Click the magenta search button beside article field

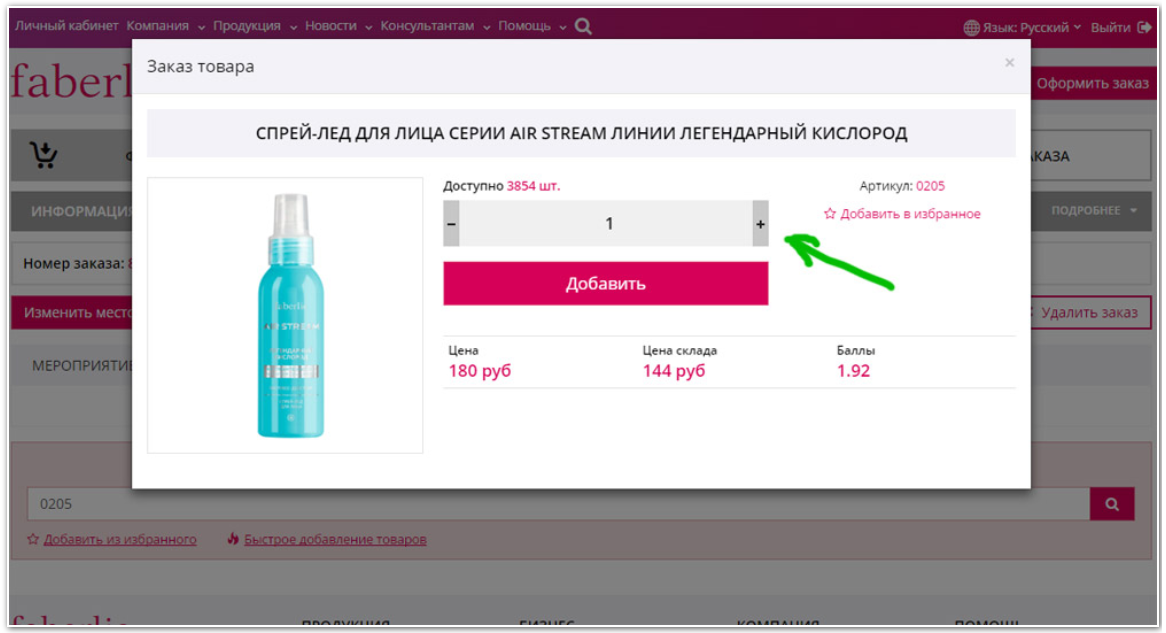pyautogui.click(x=1112, y=504)
